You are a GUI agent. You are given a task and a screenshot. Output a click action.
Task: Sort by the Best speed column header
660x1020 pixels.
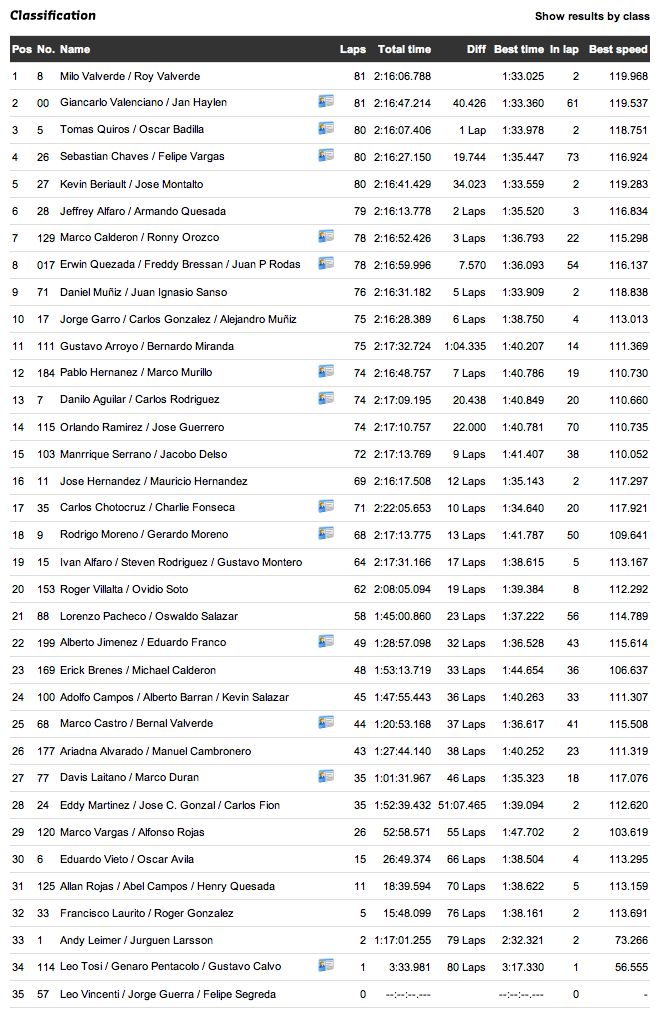[618, 49]
